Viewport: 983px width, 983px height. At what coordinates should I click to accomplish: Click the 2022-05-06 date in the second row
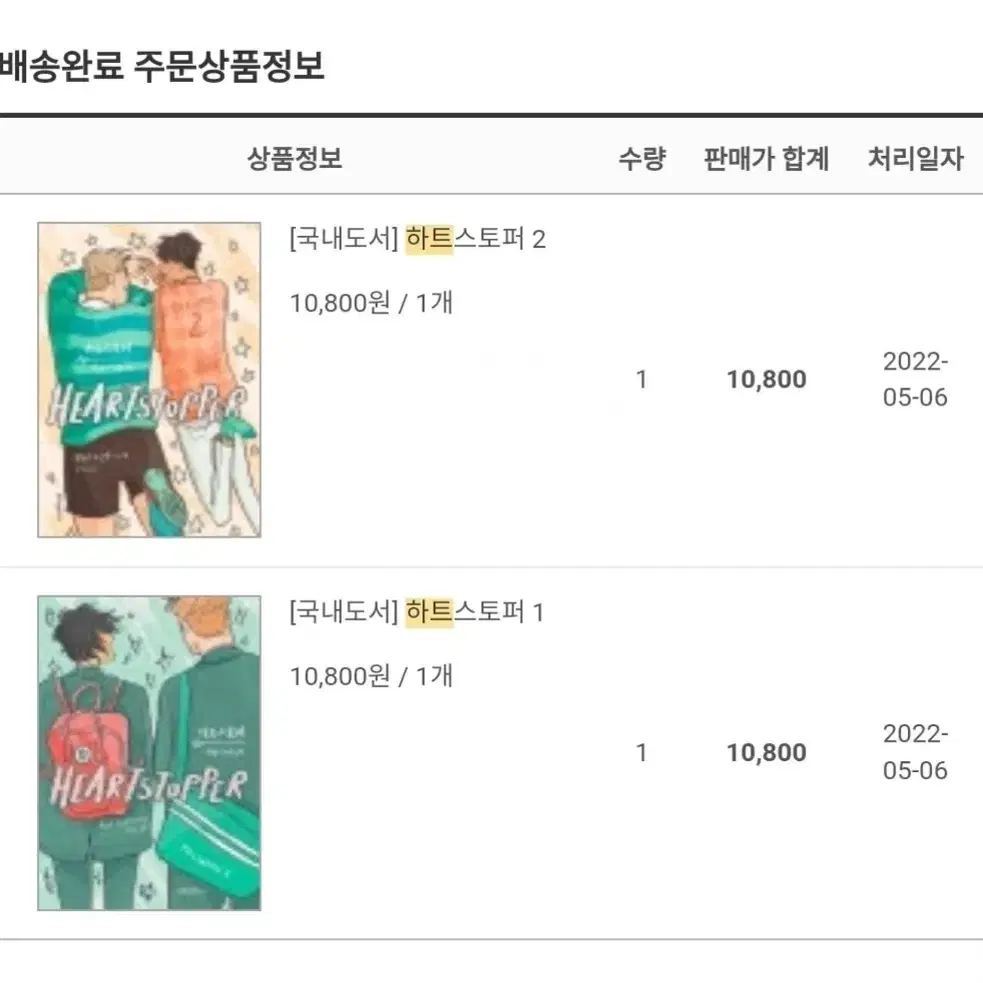click(x=915, y=752)
